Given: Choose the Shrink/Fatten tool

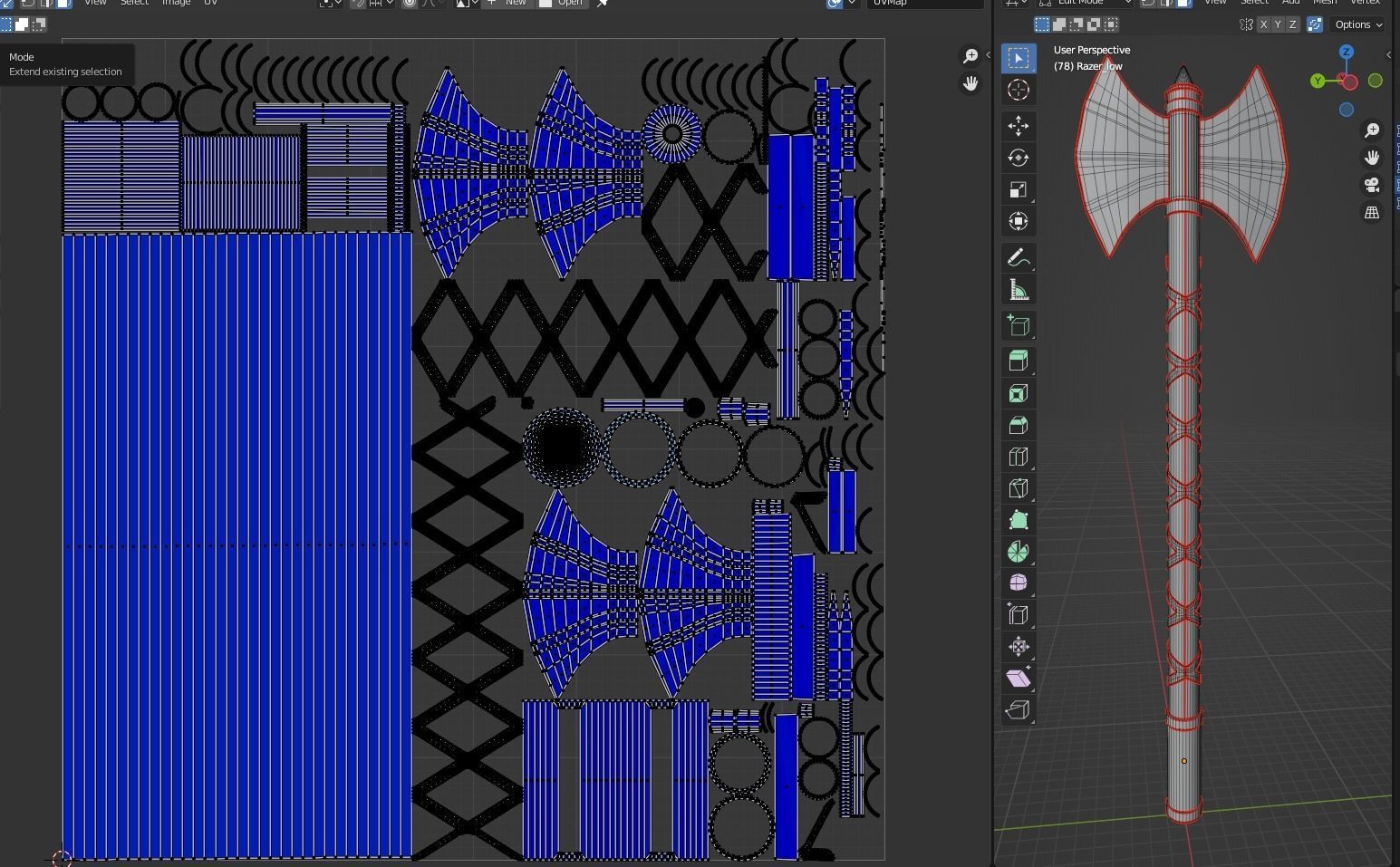Looking at the screenshot, I should tap(1019, 646).
